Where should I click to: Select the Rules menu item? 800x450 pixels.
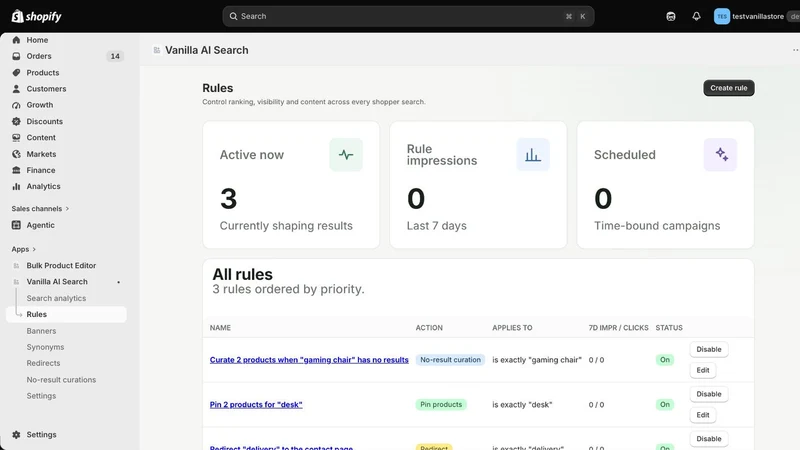(66, 314)
